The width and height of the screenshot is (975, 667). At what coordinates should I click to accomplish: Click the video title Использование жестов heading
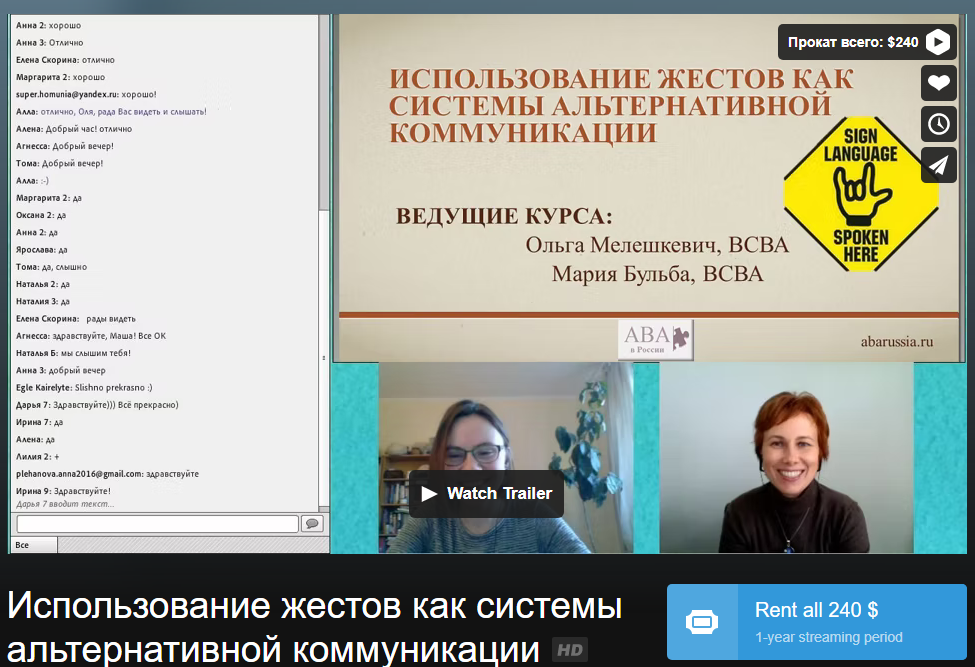[x=314, y=627]
